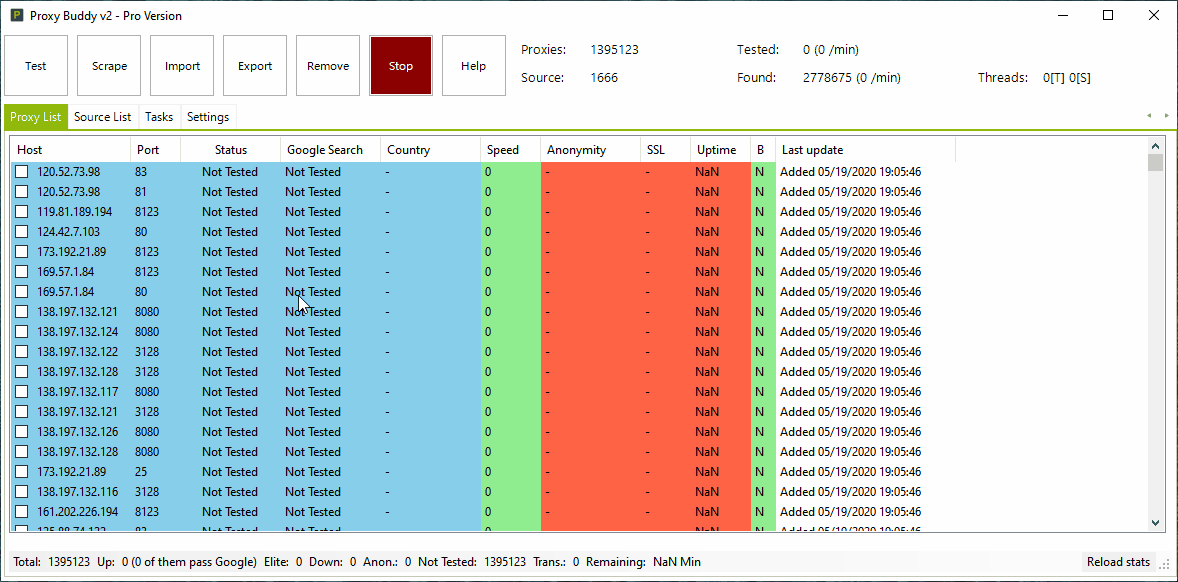Open the Help dialog
Viewport: 1178px width, 582px height.
click(x=473, y=65)
